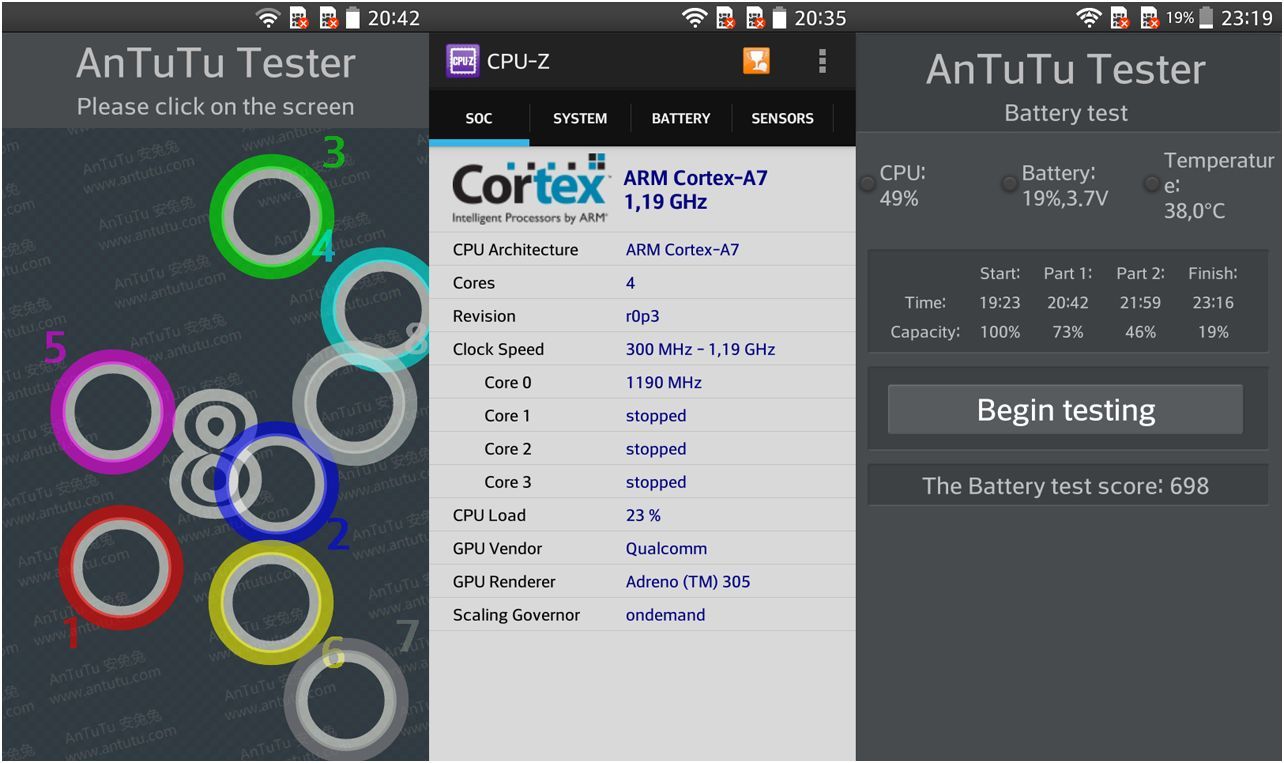Tap the CPU-Z app logo icon

[x=462, y=62]
